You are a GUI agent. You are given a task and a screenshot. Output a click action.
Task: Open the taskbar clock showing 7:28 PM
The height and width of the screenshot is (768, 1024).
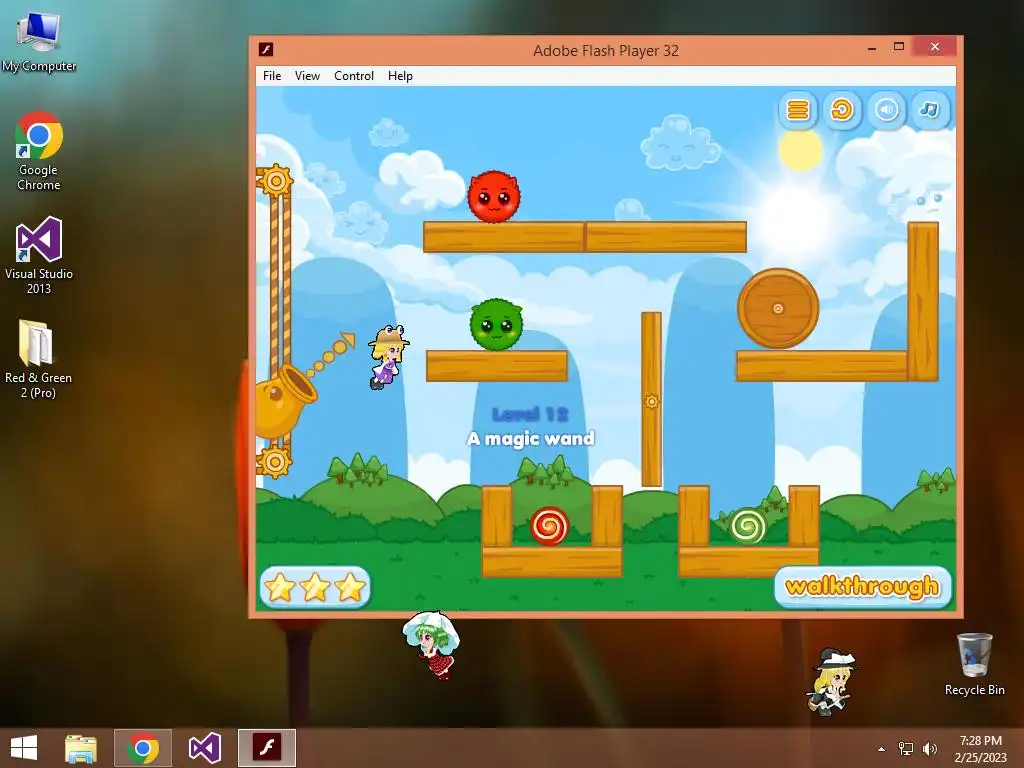pyautogui.click(x=980, y=748)
